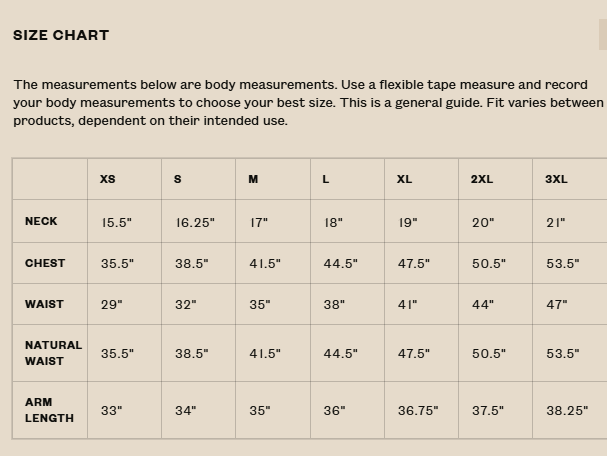
Task: Click the 16.25" neck value for S
Action: coord(195,223)
